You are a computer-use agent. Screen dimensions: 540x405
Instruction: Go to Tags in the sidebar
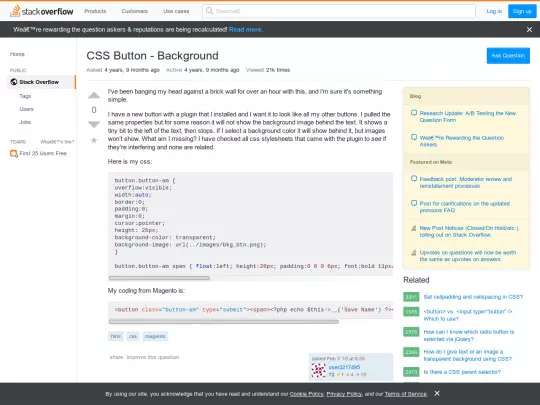[25, 96]
